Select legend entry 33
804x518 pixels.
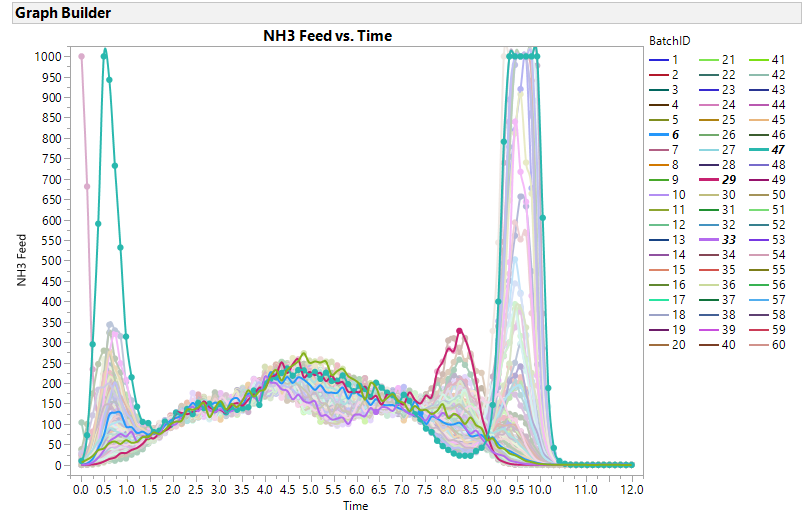coord(717,240)
